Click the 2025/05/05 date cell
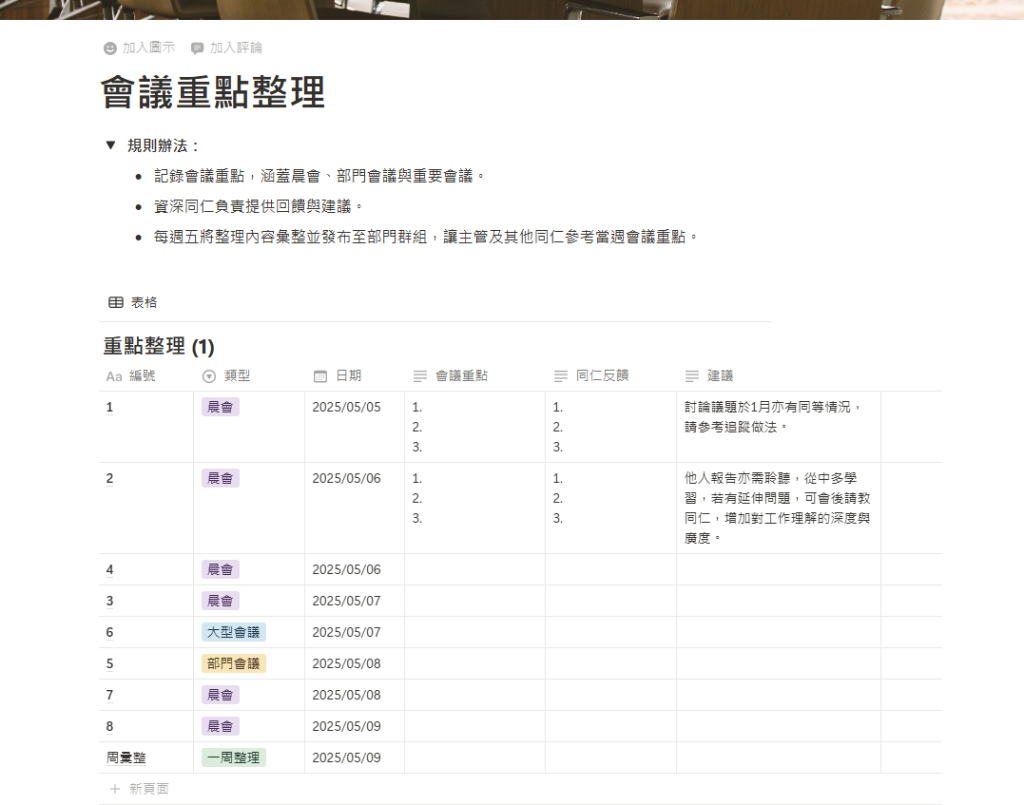 click(x=346, y=407)
